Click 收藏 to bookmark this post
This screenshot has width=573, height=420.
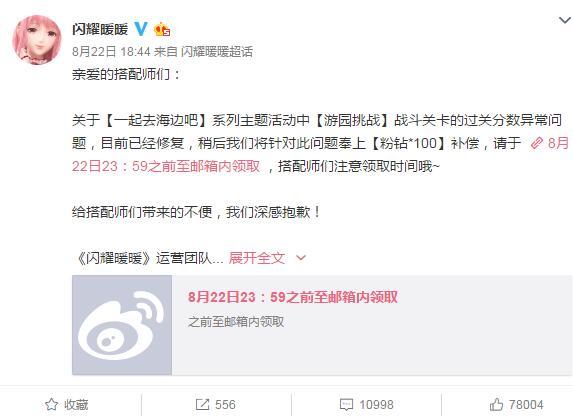click(x=76, y=405)
